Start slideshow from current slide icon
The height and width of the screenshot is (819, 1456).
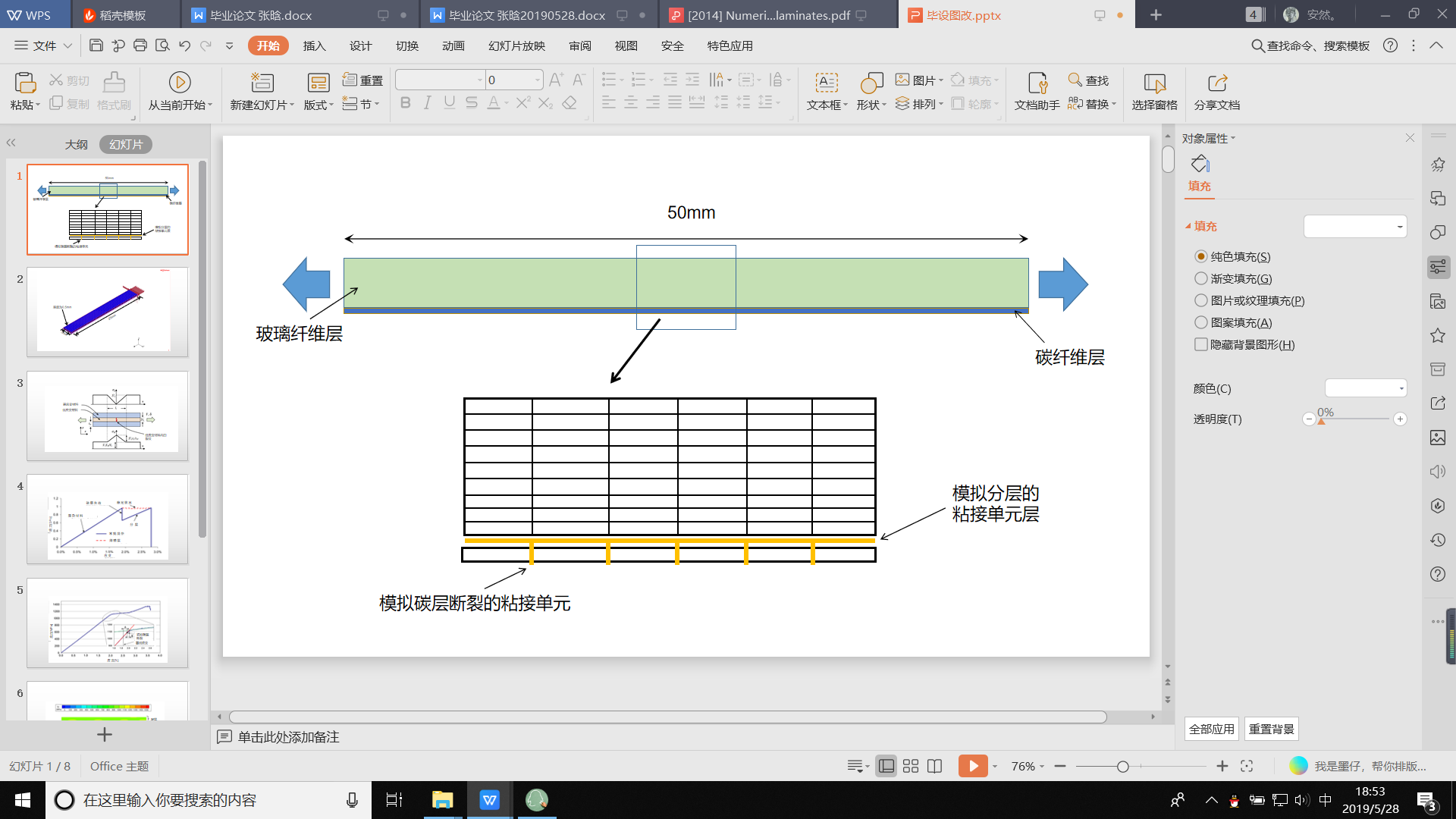tap(180, 83)
